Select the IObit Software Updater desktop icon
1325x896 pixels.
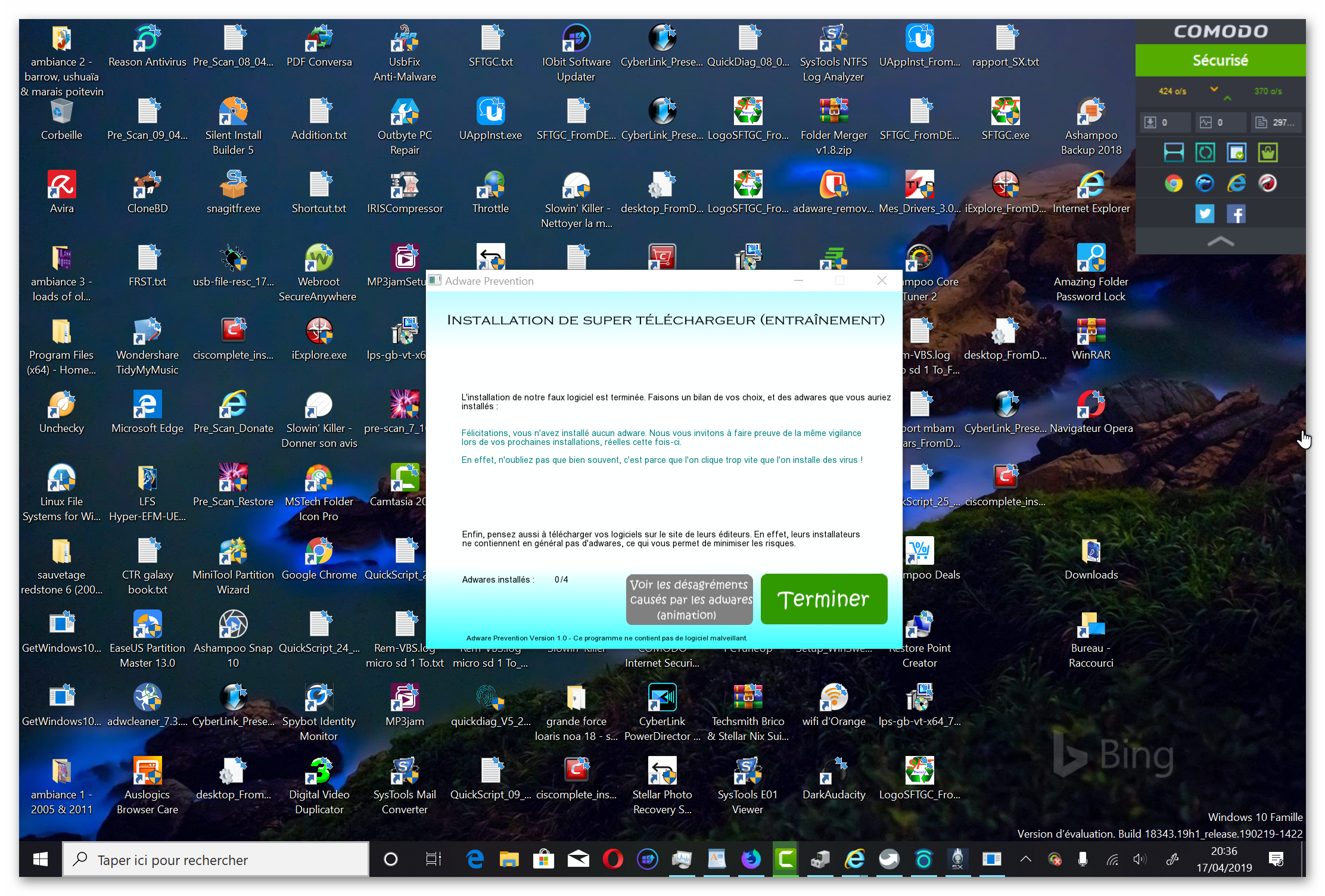pos(576,54)
